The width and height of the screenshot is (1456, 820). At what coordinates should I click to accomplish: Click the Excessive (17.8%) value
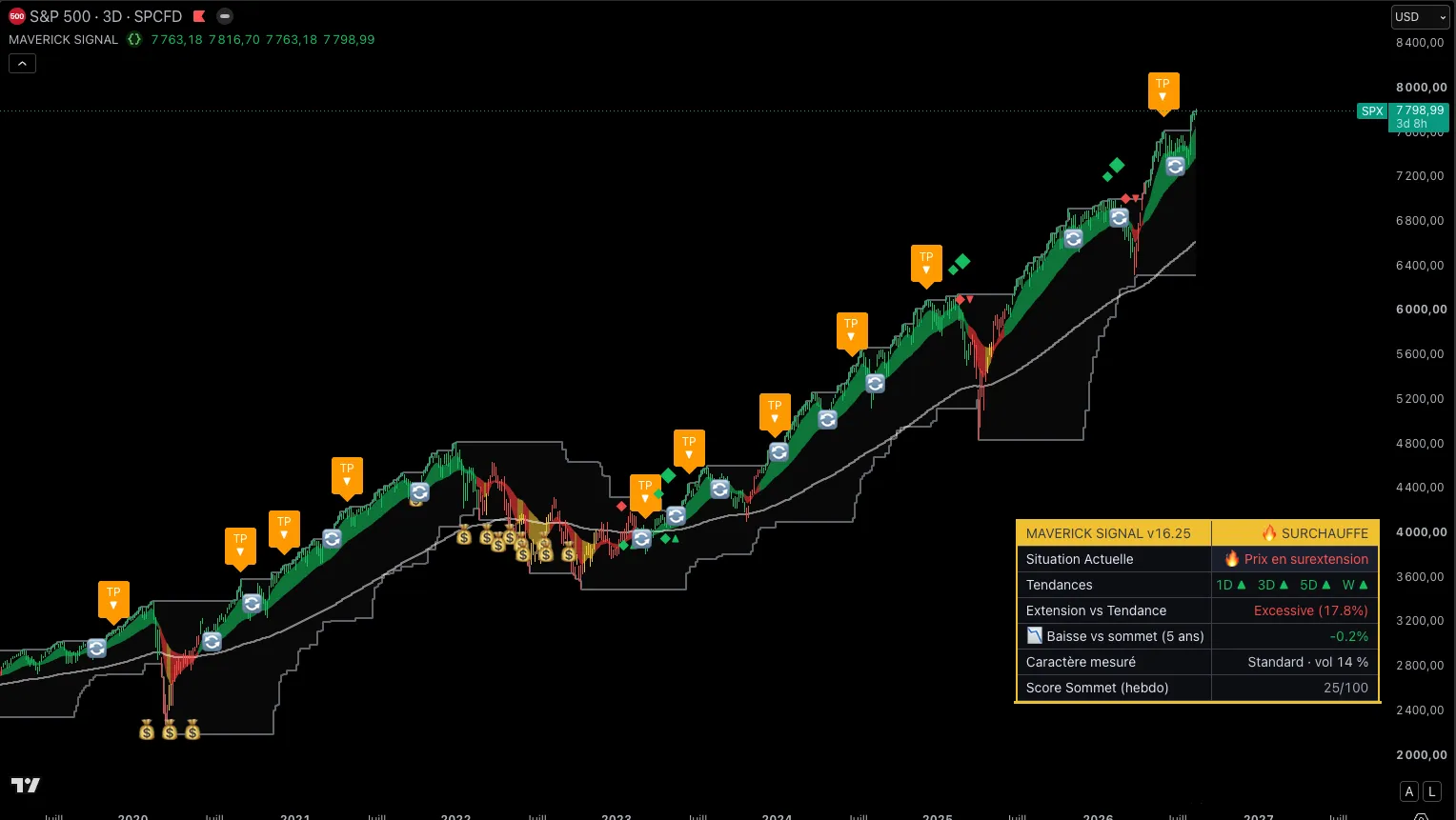pyautogui.click(x=1310, y=610)
